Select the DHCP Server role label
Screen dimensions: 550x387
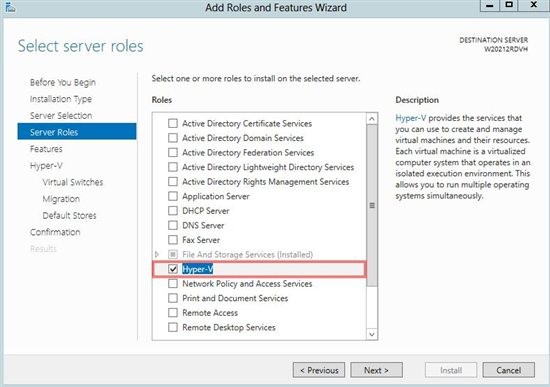[x=206, y=211]
